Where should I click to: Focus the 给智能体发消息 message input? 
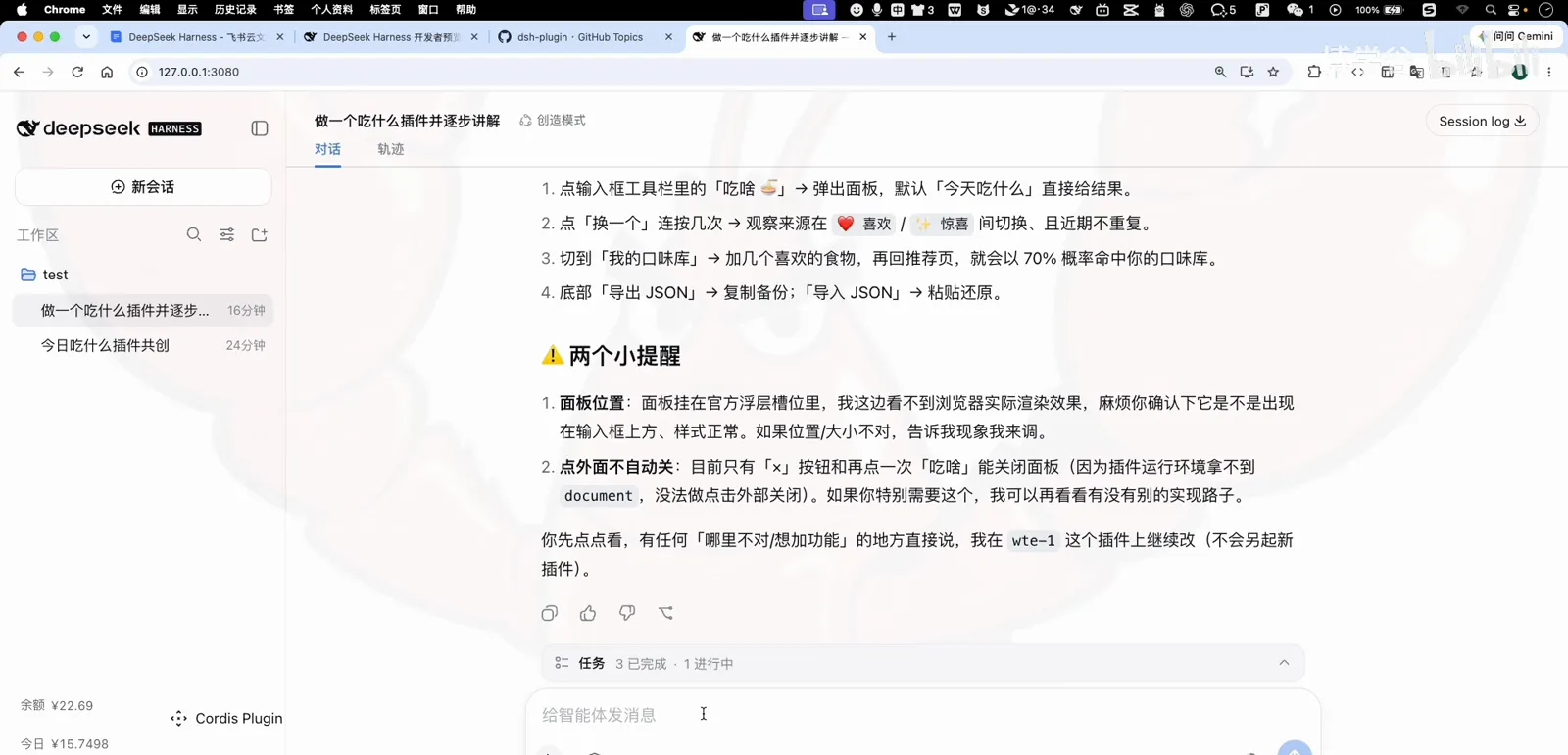[x=921, y=715]
